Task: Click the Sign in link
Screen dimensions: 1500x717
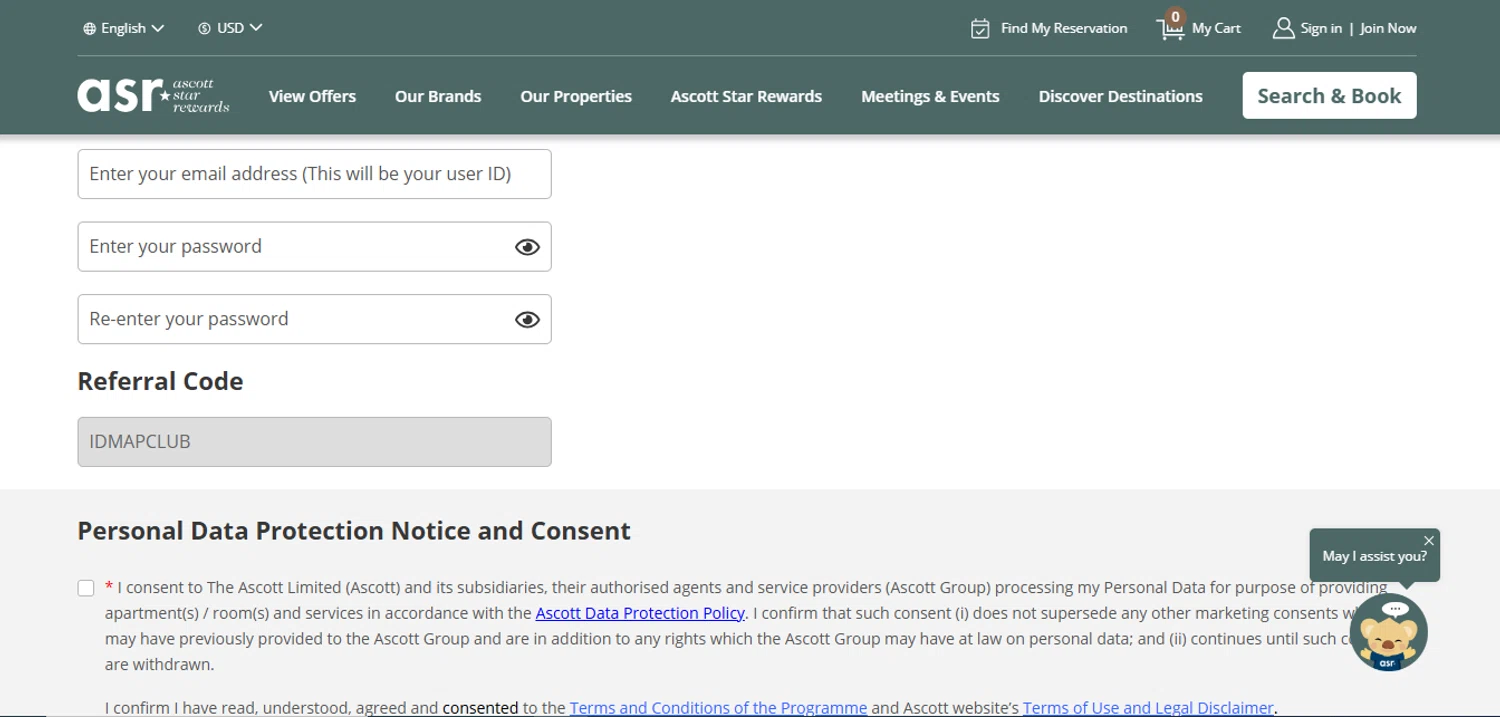Action: coord(1321,28)
